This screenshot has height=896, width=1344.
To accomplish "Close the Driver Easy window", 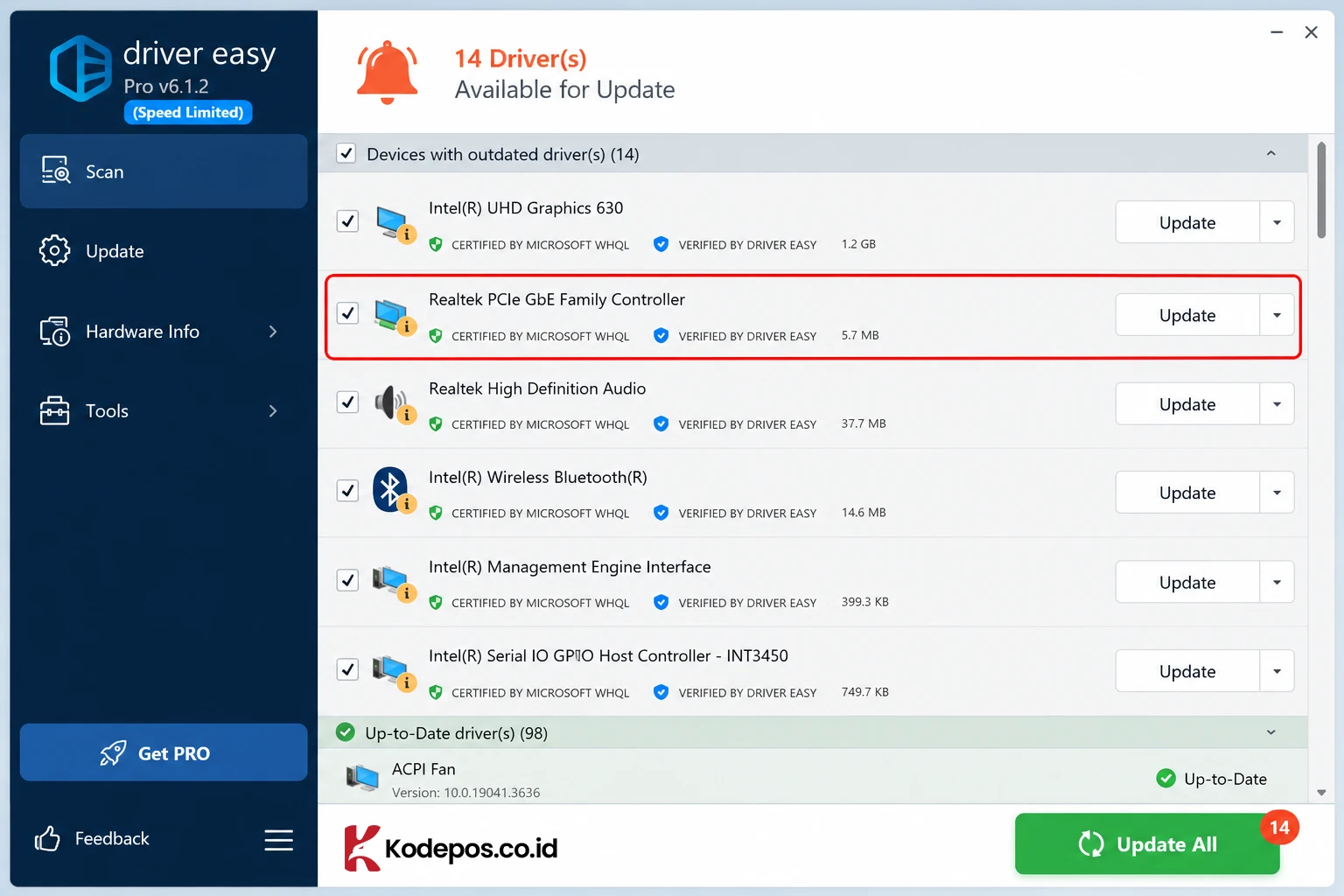I will pyautogui.click(x=1311, y=32).
